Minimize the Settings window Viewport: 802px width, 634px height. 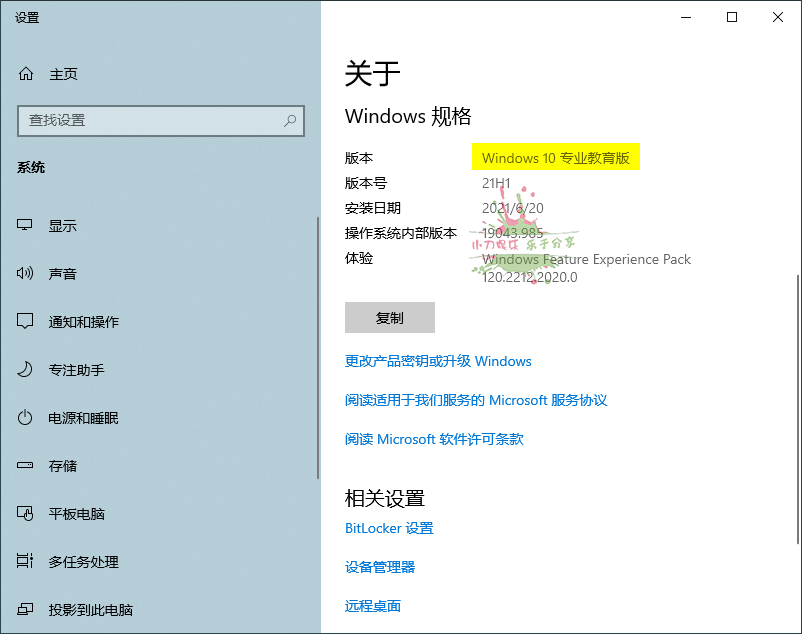[686, 17]
